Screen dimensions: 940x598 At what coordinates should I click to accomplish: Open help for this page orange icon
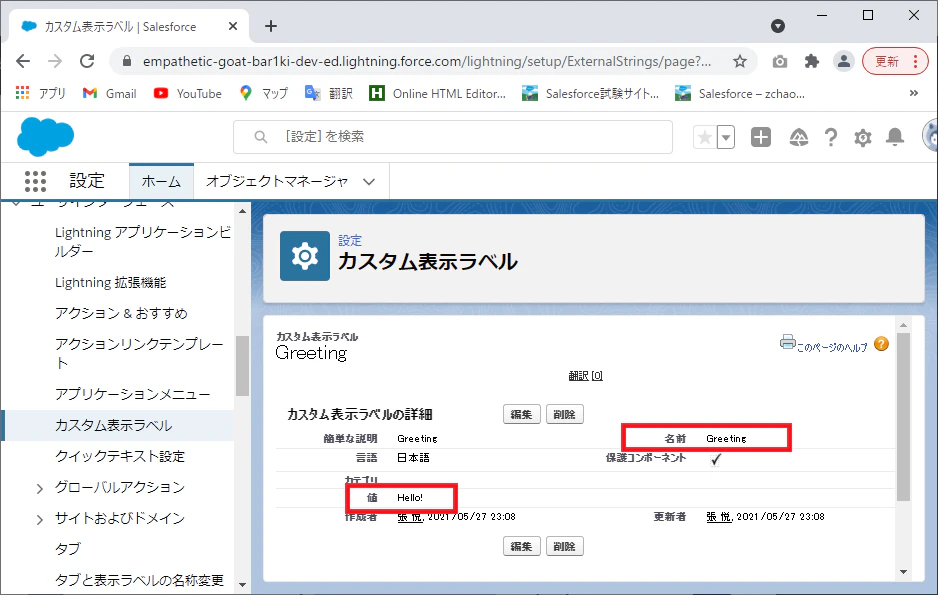(880, 343)
